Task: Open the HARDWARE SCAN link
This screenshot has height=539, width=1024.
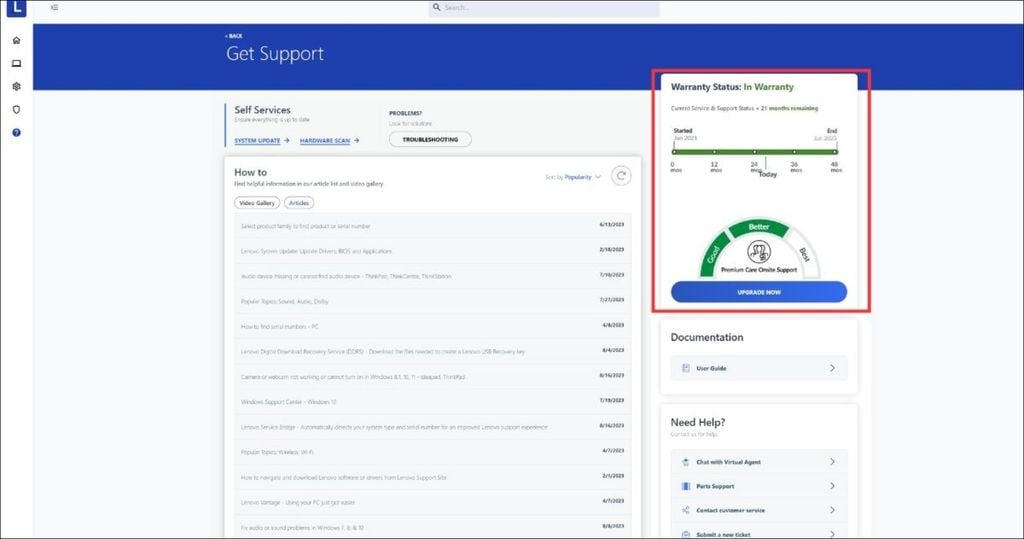Action: 328,141
